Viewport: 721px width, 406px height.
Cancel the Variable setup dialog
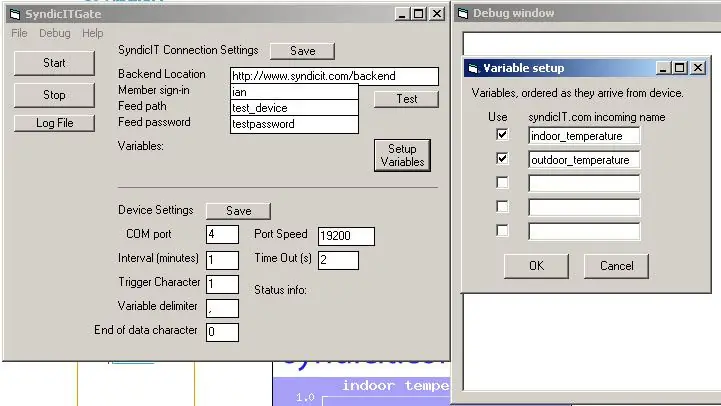tap(616, 266)
